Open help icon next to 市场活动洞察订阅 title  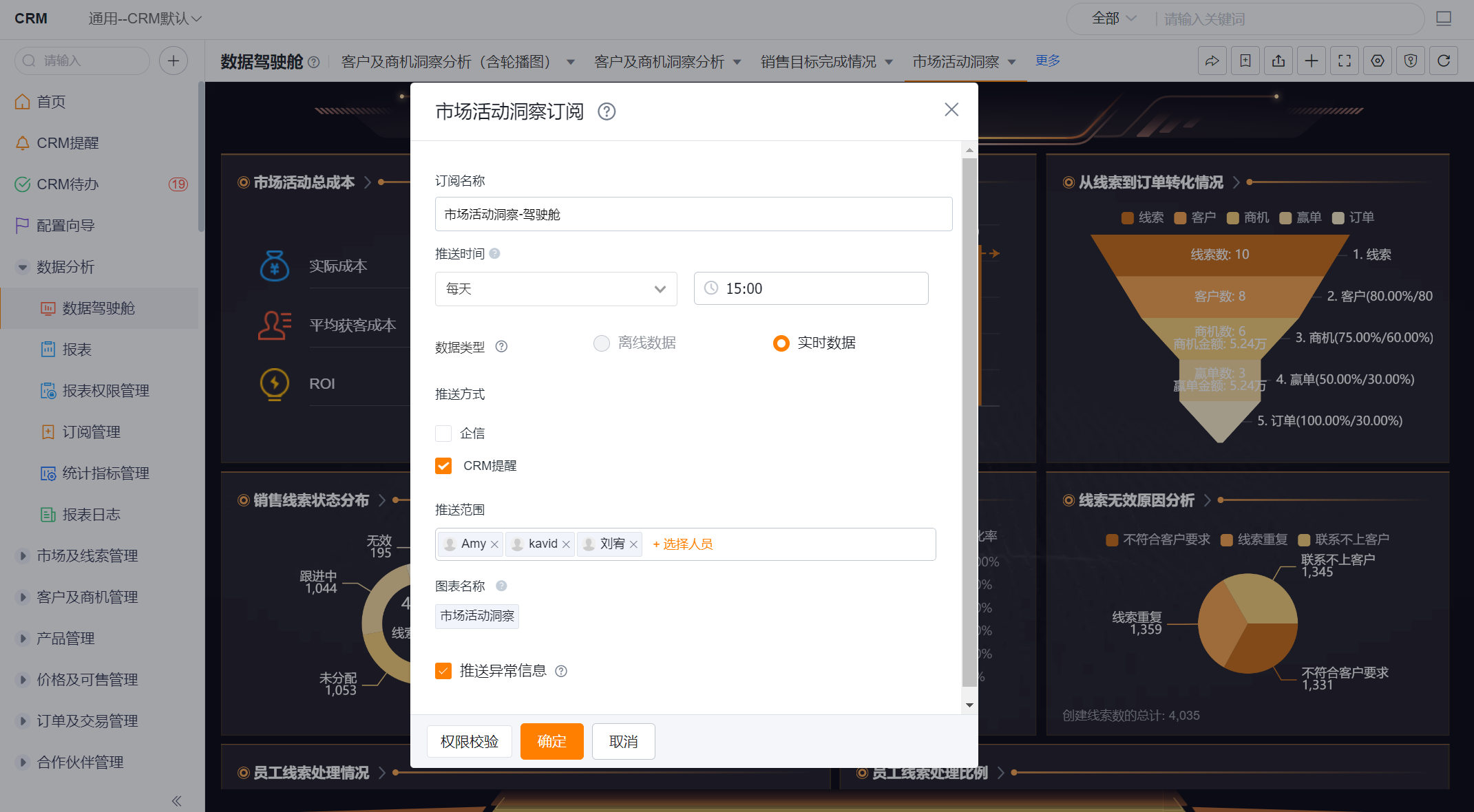[607, 111]
